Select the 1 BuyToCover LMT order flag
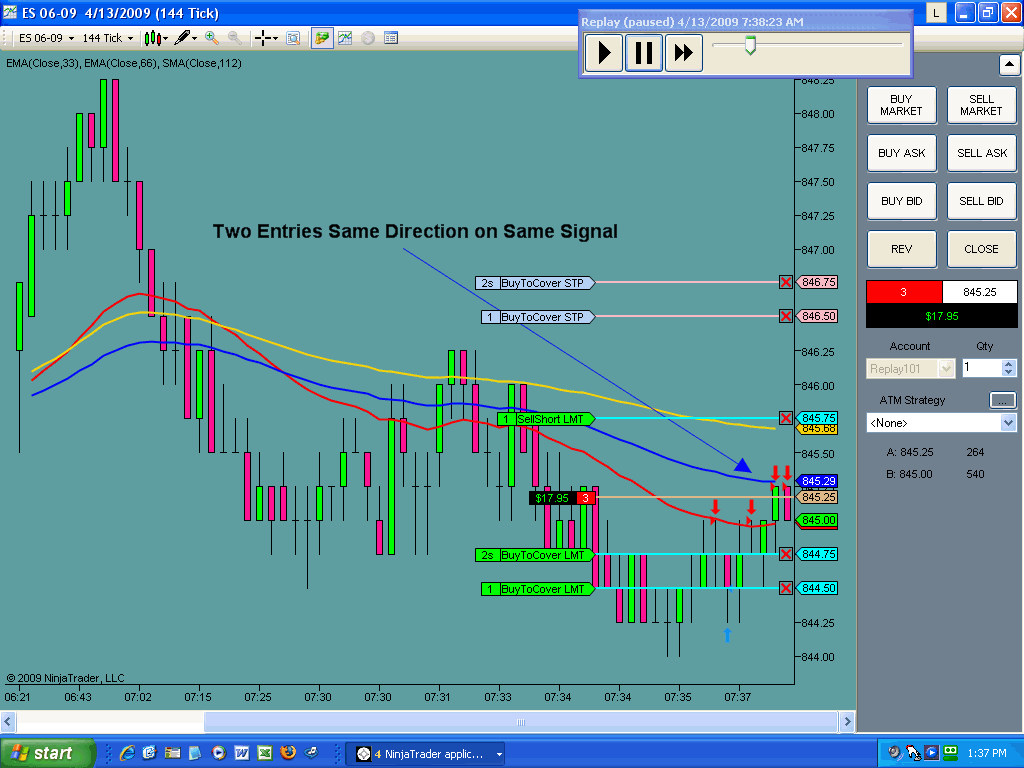Viewport: 1024px width, 768px height. [538, 588]
